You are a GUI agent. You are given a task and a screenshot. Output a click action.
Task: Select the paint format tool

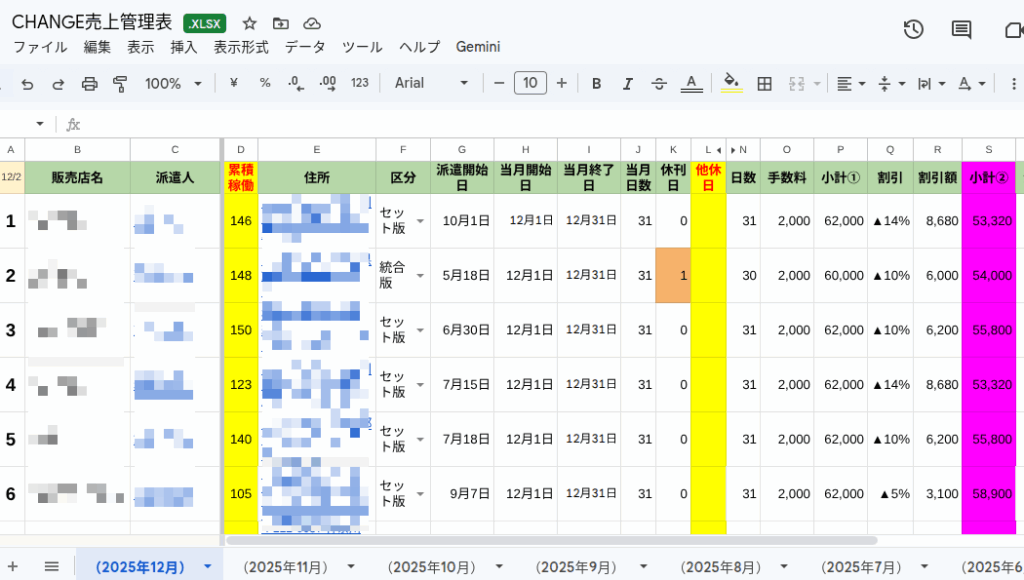click(x=120, y=83)
